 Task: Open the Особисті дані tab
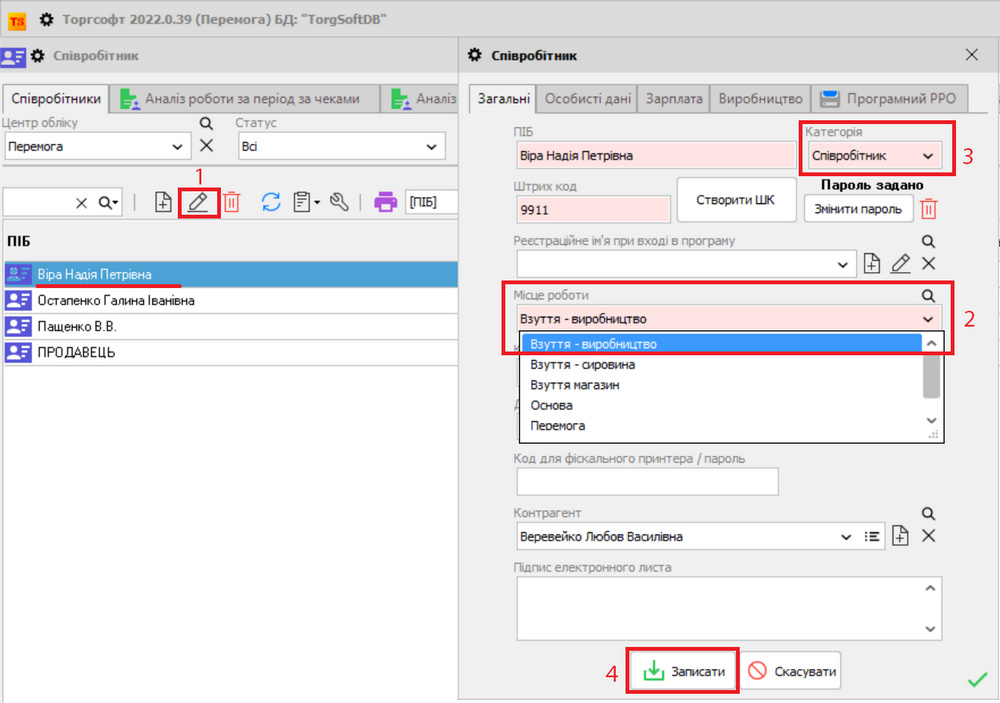coord(587,99)
